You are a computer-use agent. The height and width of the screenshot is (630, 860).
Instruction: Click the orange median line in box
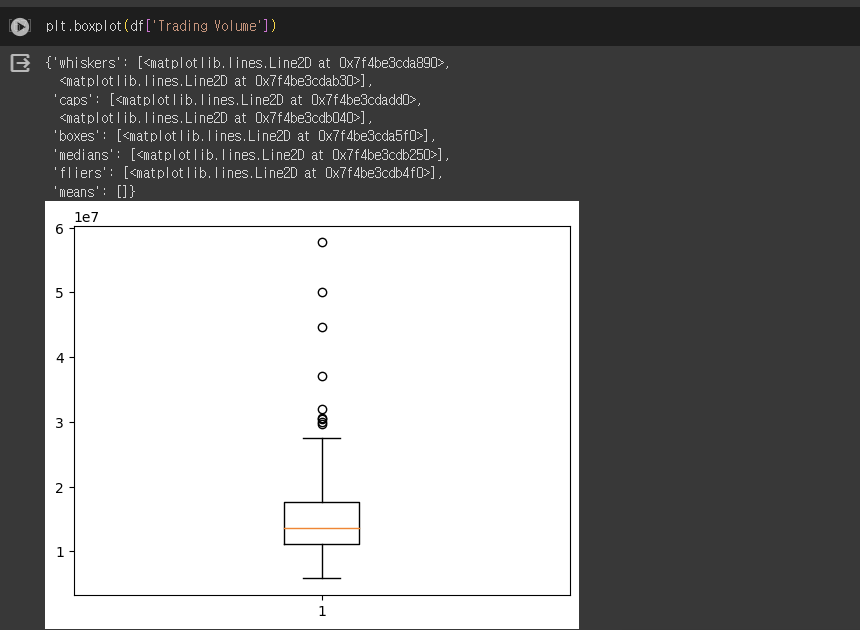click(322, 528)
